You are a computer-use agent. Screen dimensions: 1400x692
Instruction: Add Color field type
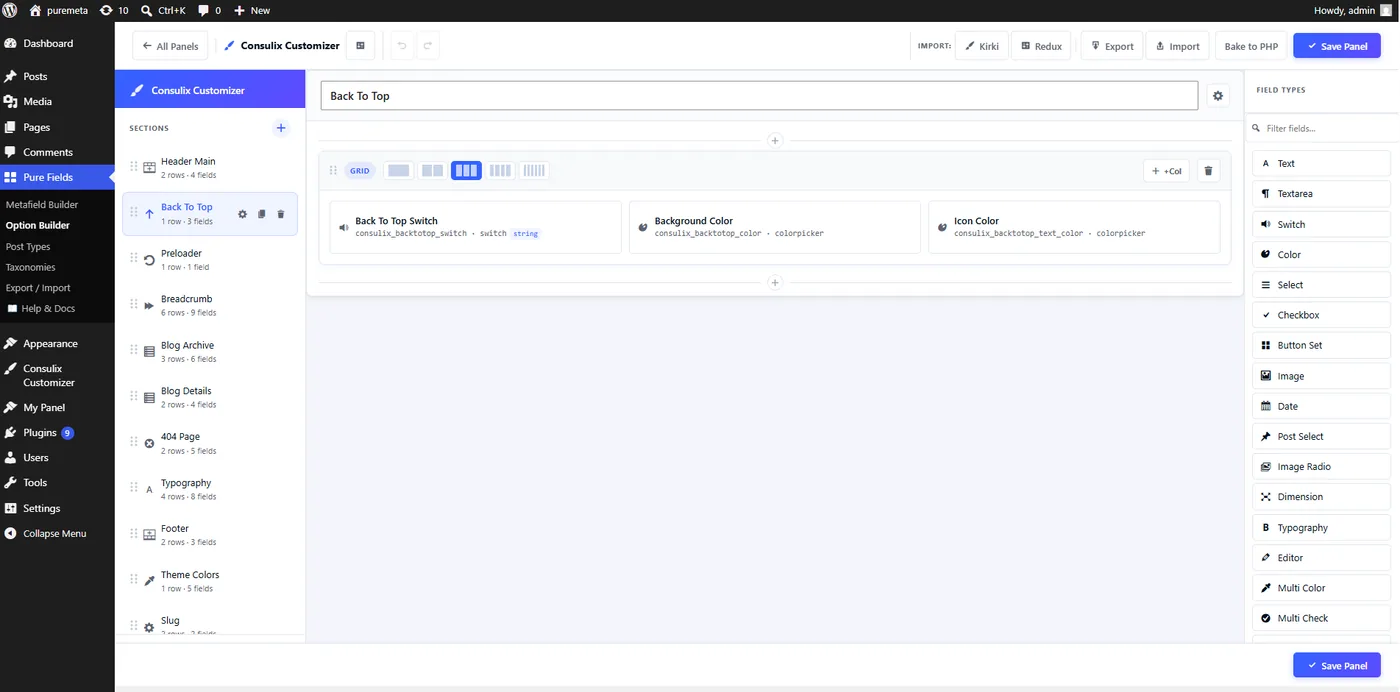1321,254
